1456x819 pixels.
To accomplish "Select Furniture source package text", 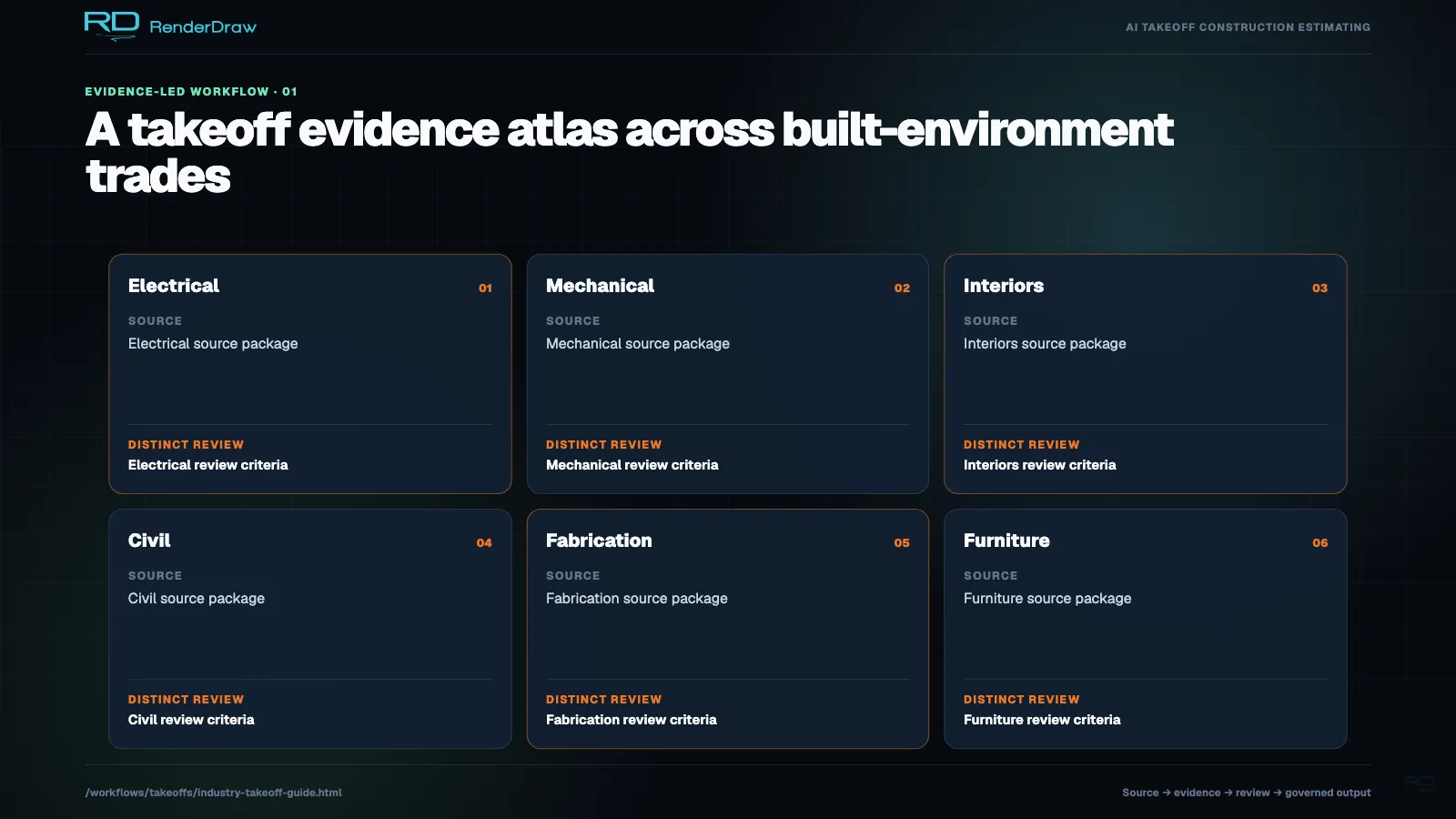I will (1047, 599).
